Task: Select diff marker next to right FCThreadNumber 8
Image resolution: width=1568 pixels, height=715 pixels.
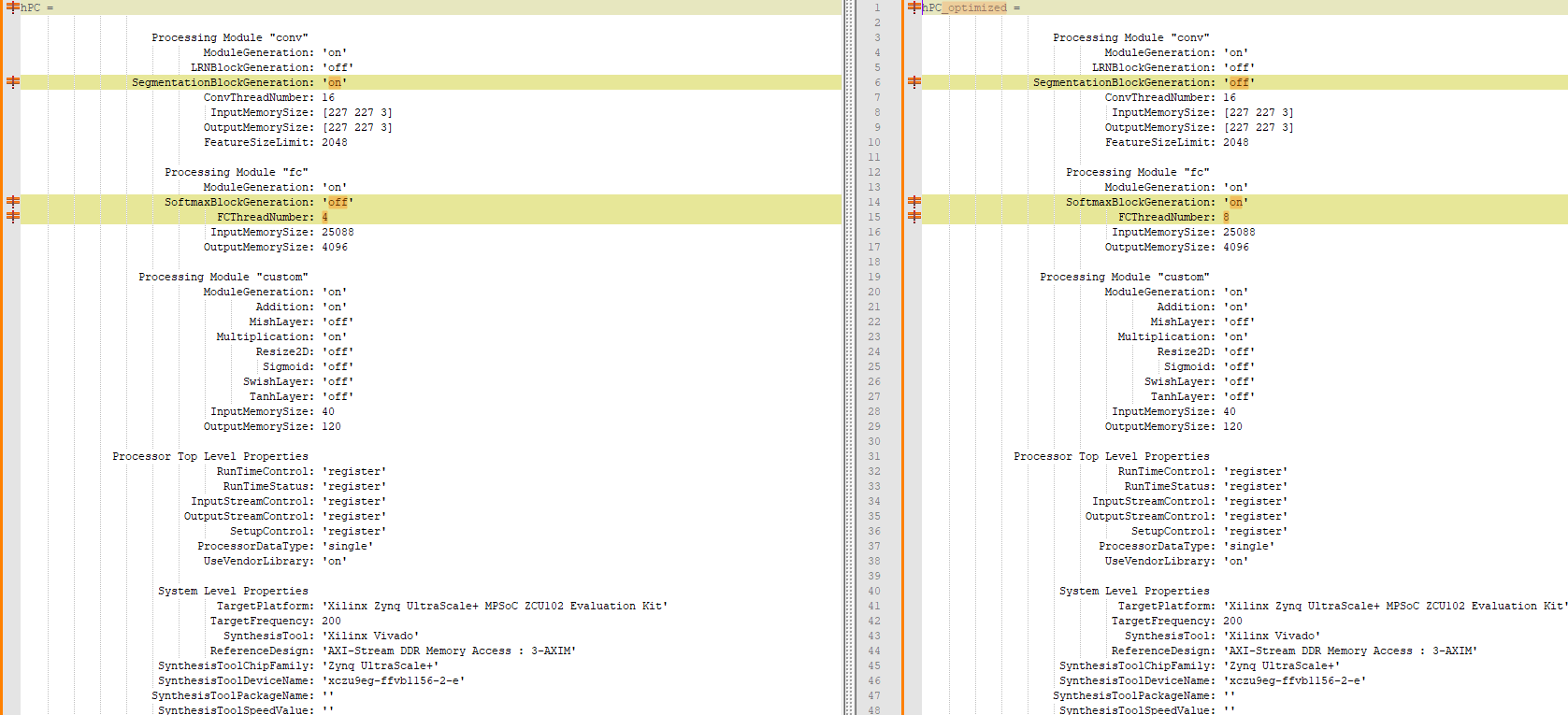Action: 914,216
